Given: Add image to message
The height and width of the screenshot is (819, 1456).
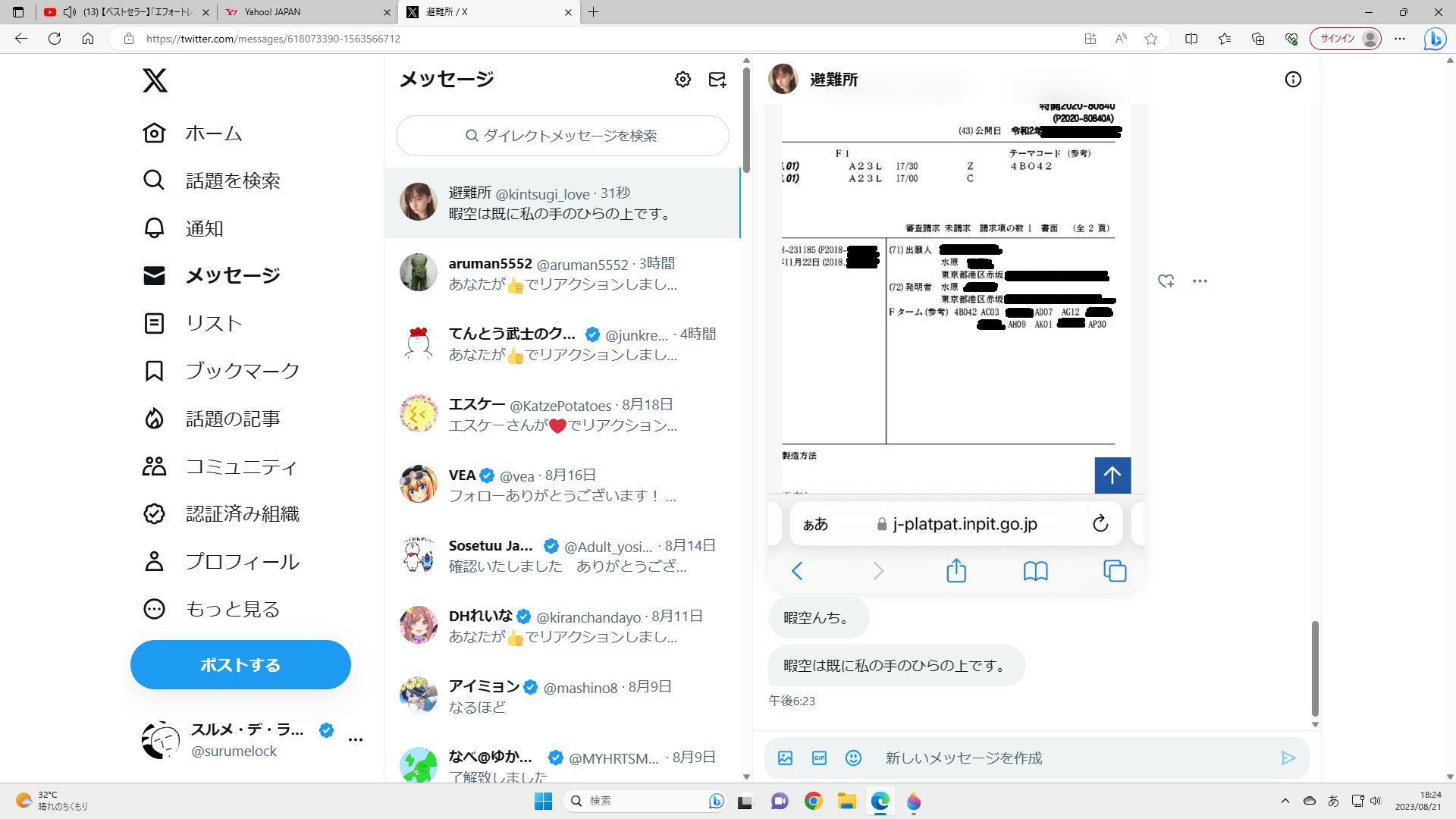Looking at the screenshot, I should [785, 758].
